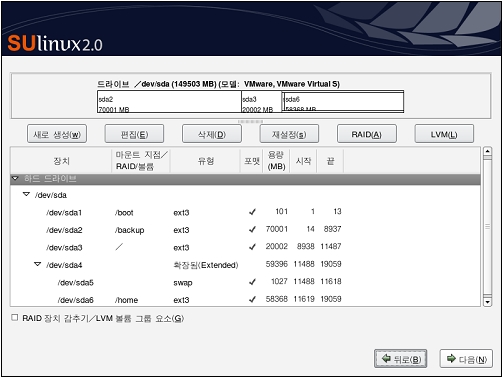The height and width of the screenshot is (378, 503).
Task: Collapse the /dev/sda tree node
Action: (26, 194)
